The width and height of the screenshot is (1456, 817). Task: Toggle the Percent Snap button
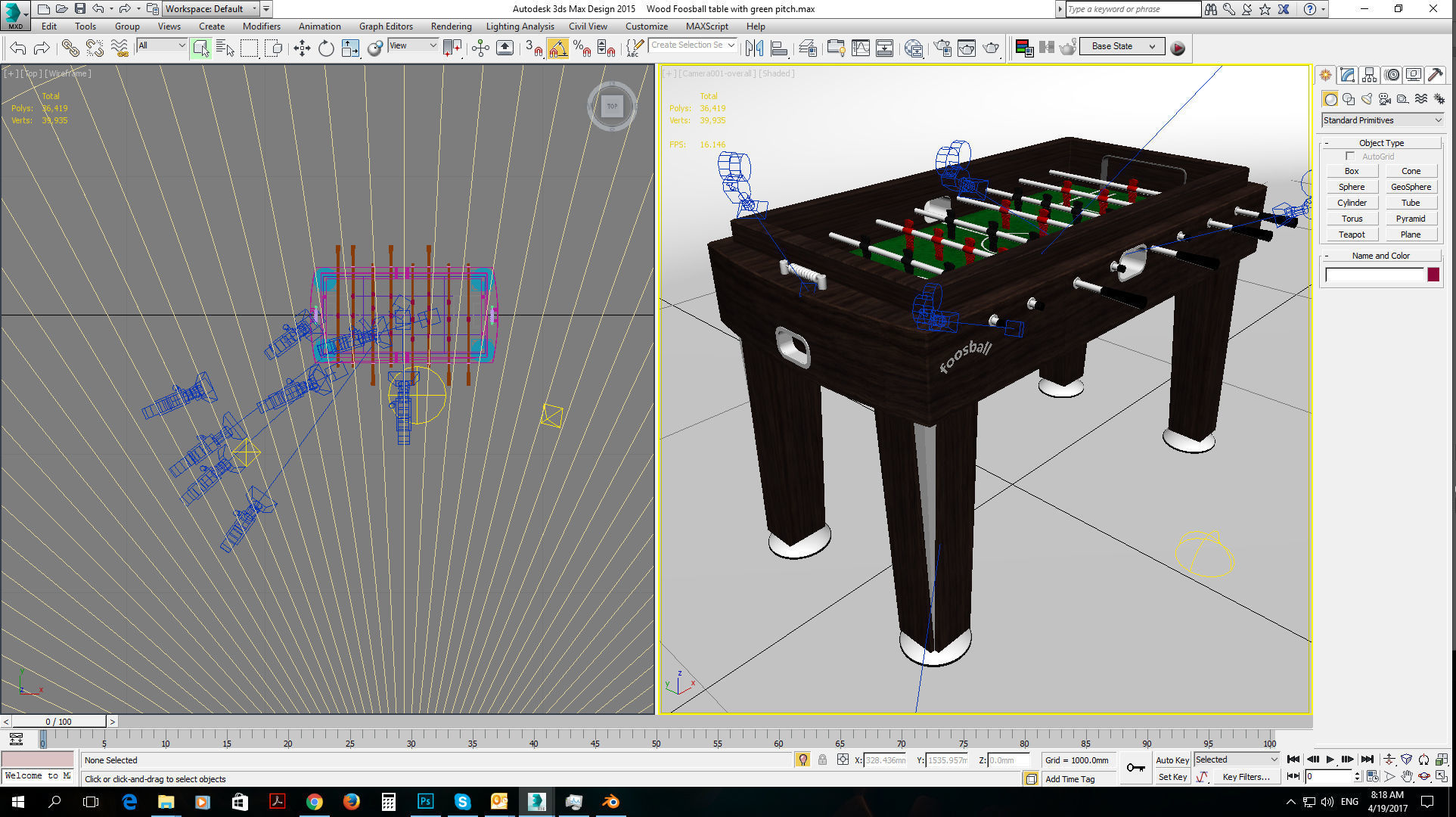coord(582,48)
